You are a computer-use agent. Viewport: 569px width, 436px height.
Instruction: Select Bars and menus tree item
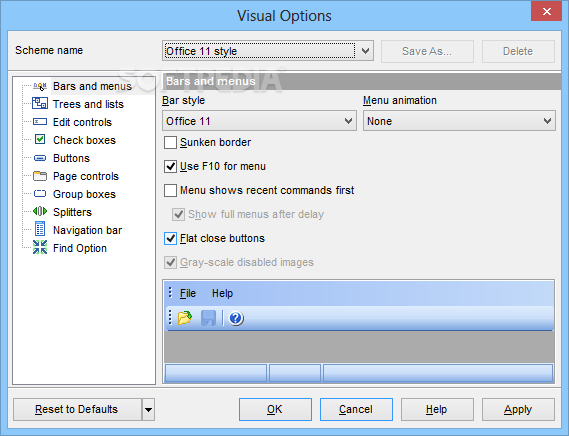[92, 86]
